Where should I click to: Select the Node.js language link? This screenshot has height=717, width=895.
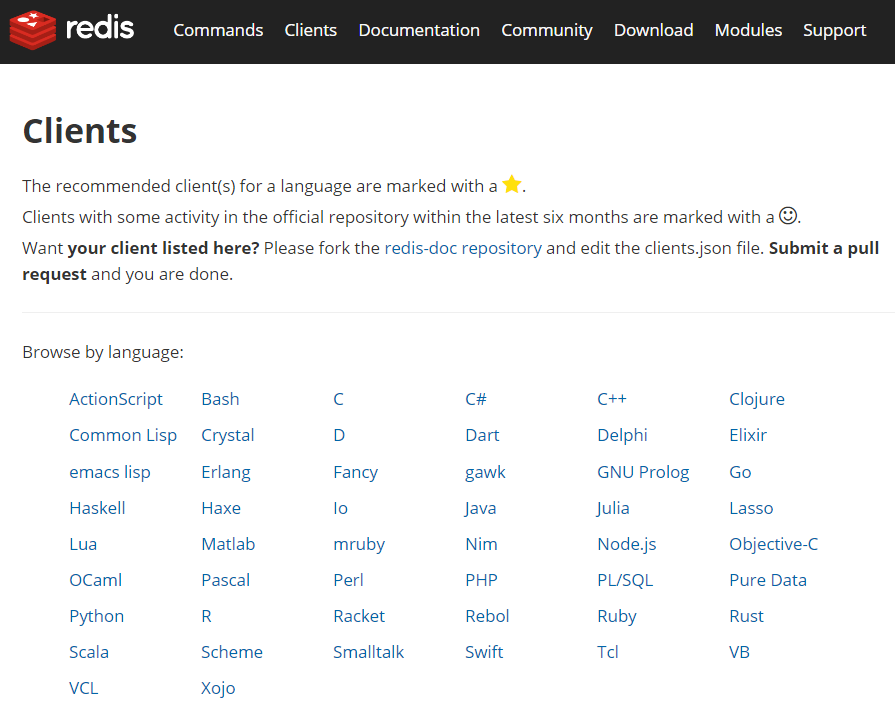[x=626, y=543]
